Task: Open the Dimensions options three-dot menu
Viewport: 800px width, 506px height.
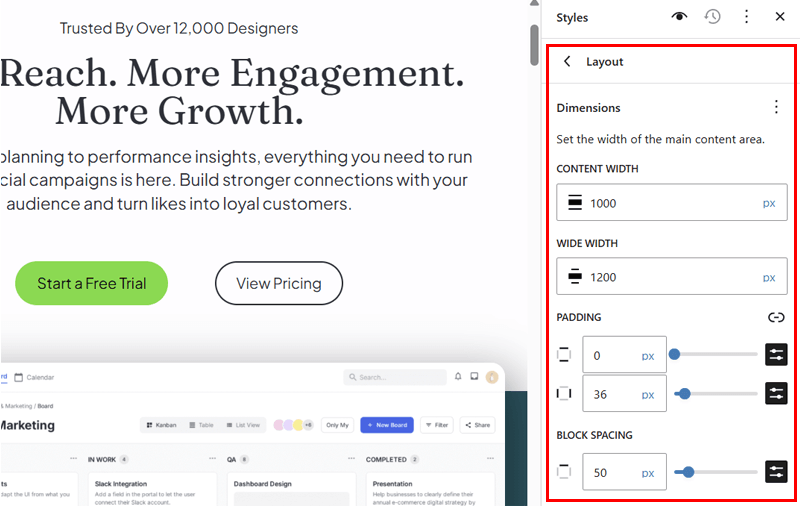Action: pos(776,107)
